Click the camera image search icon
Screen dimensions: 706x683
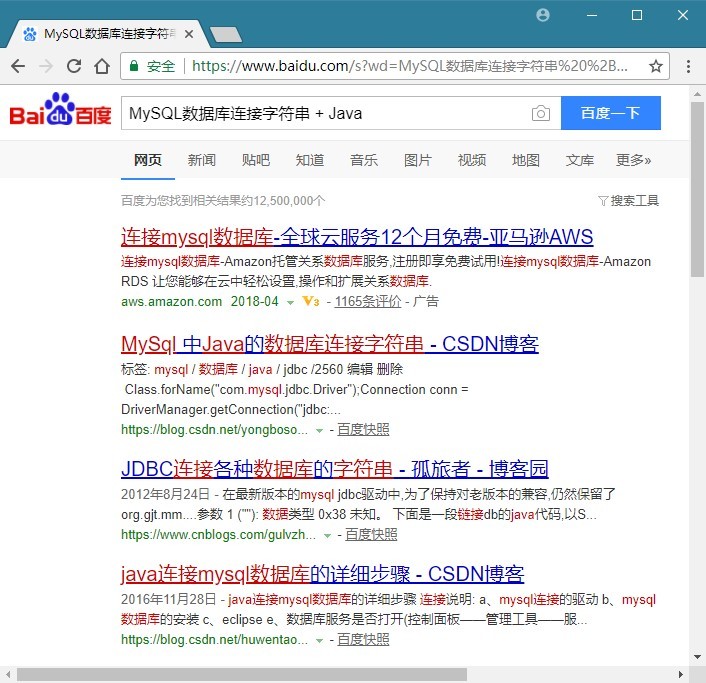pos(540,114)
